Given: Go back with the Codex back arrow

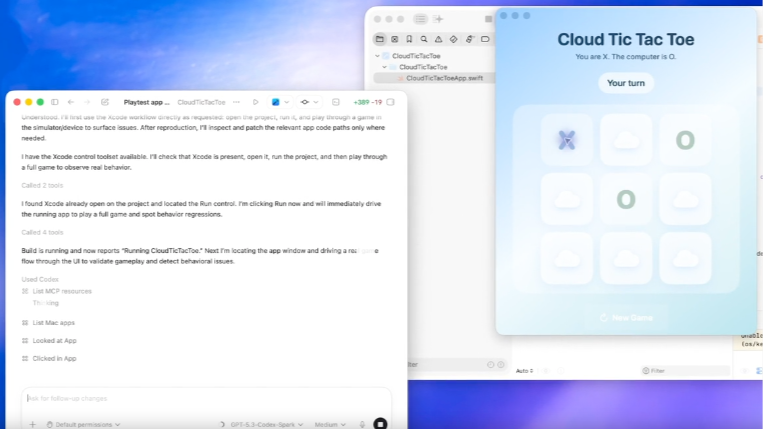Looking at the screenshot, I should tap(71, 102).
